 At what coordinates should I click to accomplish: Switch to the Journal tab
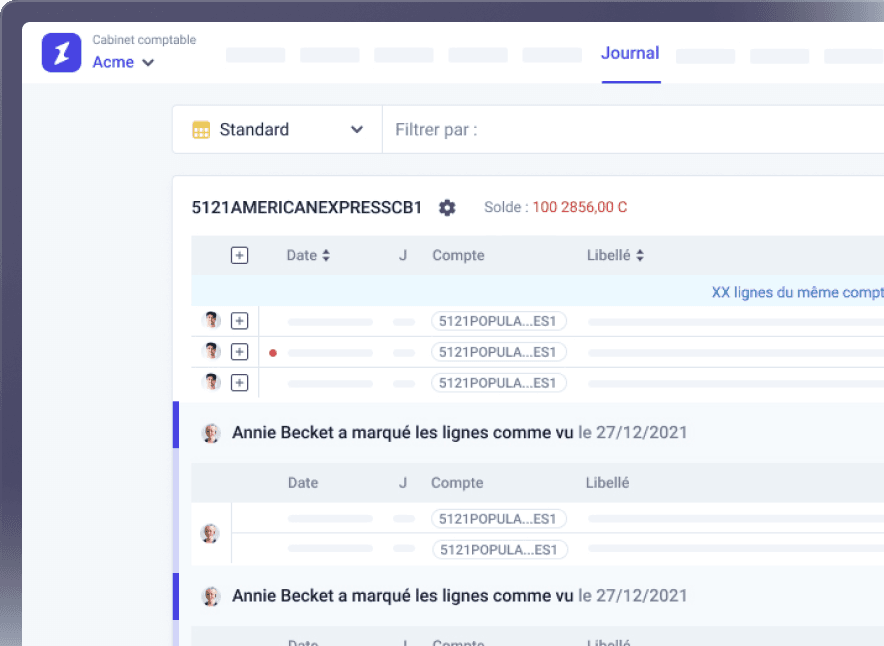click(630, 53)
